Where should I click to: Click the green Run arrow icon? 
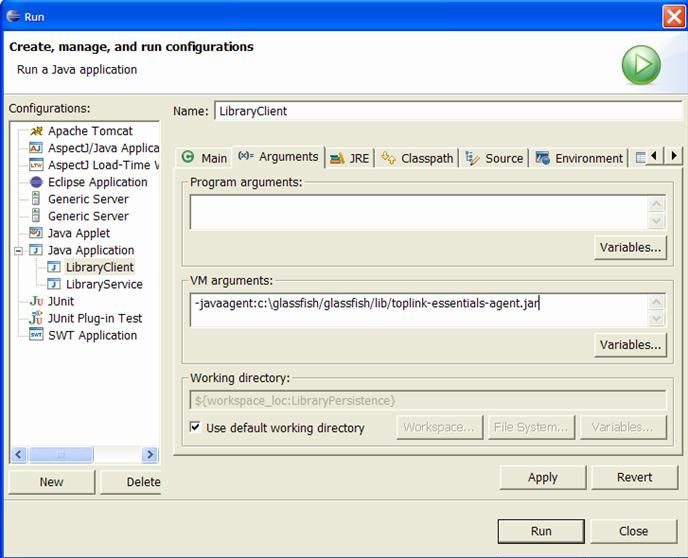[641, 66]
